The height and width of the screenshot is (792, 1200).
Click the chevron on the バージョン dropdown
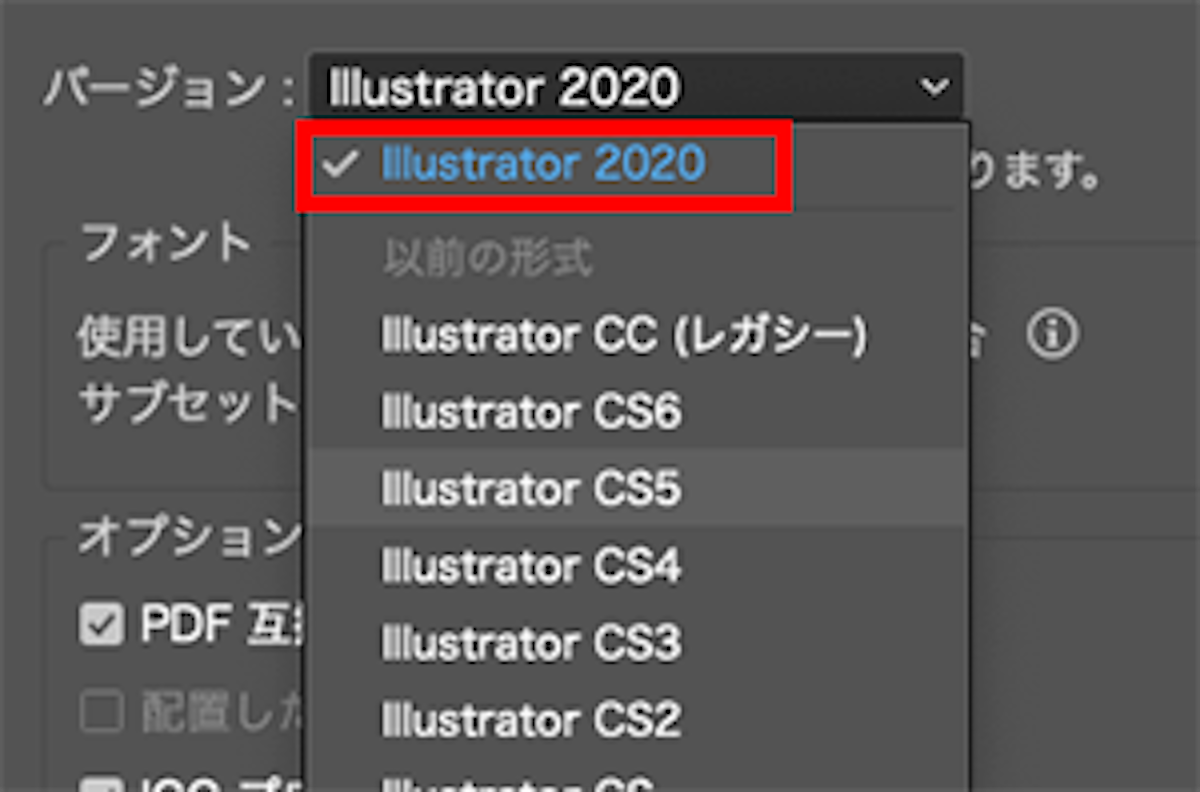point(932,87)
